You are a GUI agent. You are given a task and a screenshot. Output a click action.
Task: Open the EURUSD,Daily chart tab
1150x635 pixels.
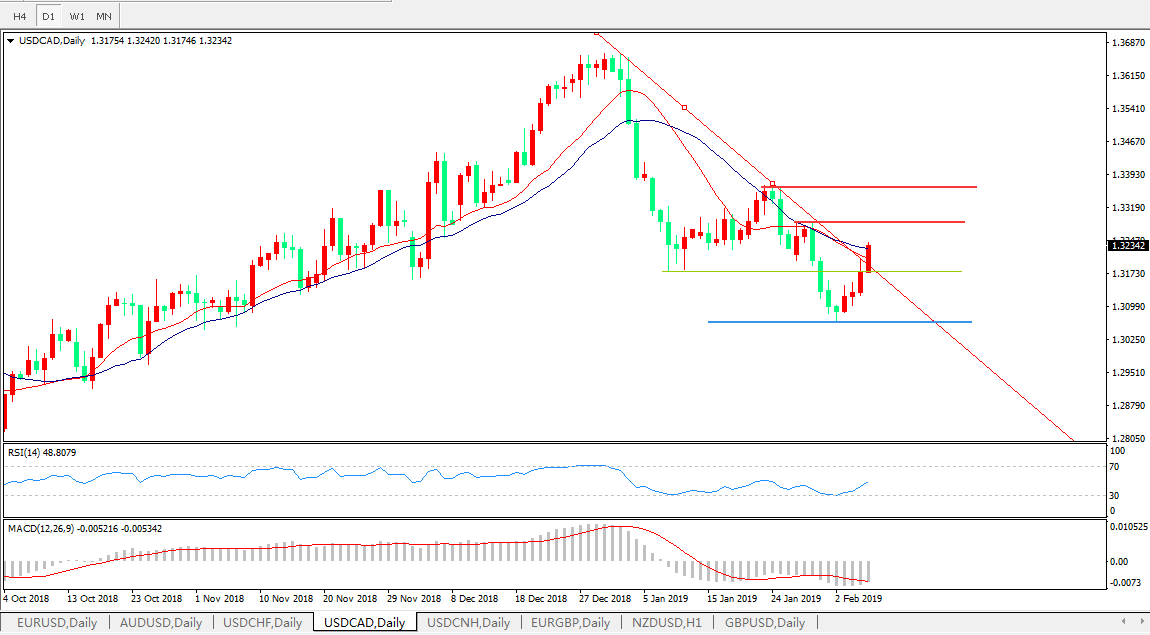57,623
